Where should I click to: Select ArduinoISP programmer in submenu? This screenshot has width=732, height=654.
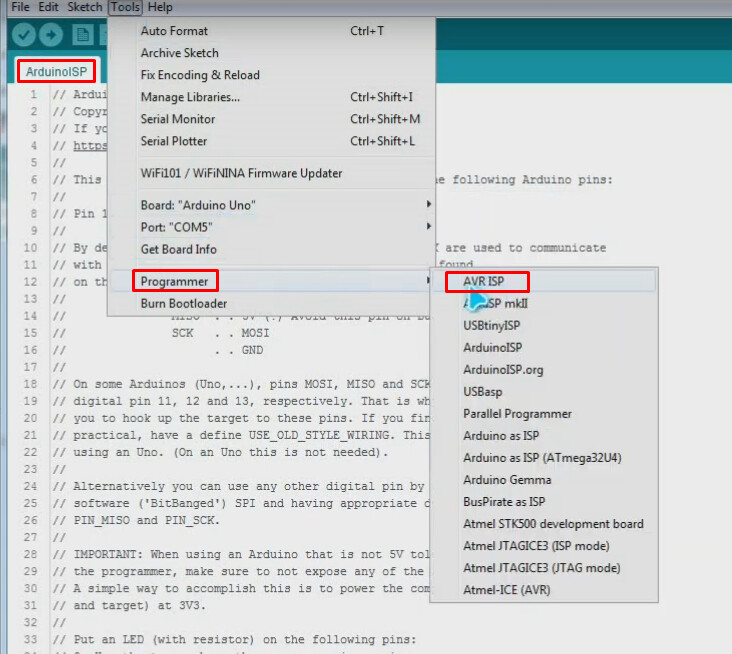tap(544, 347)
